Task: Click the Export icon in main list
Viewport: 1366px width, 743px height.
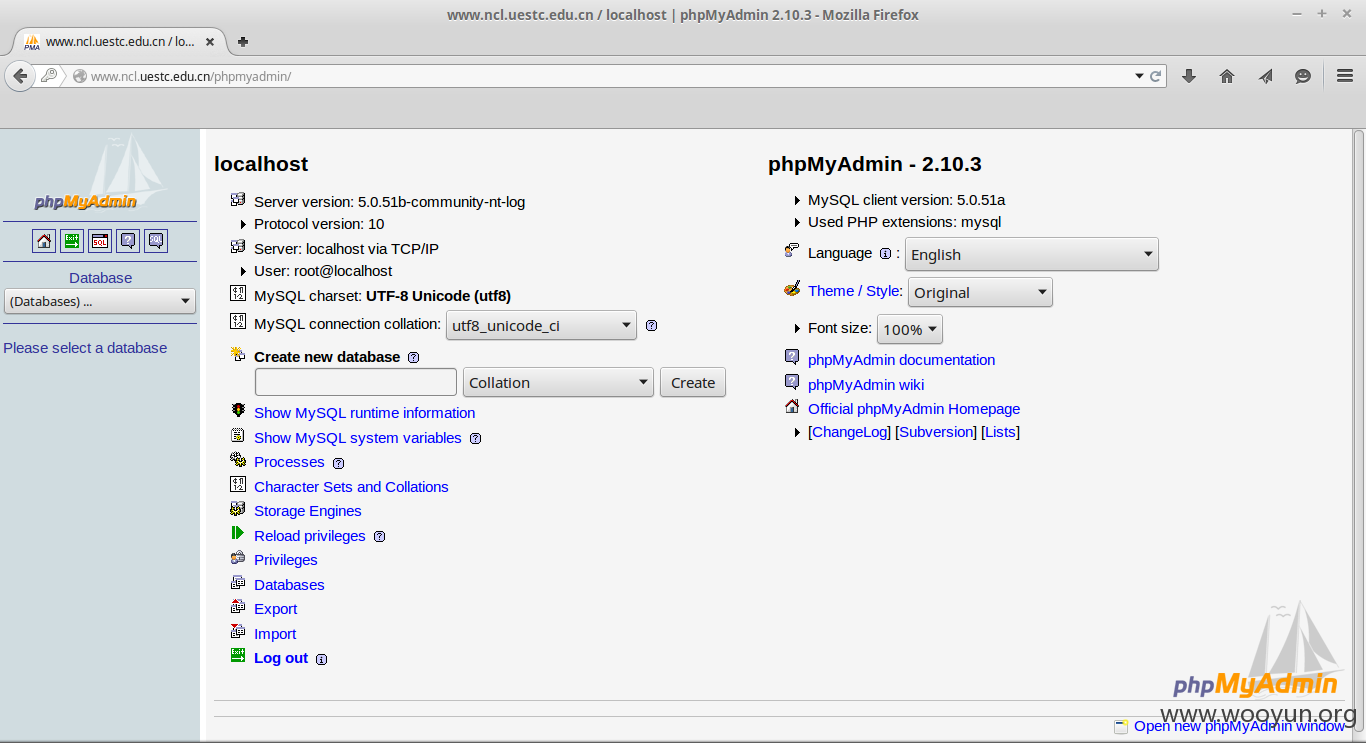Action: [238, 607]
